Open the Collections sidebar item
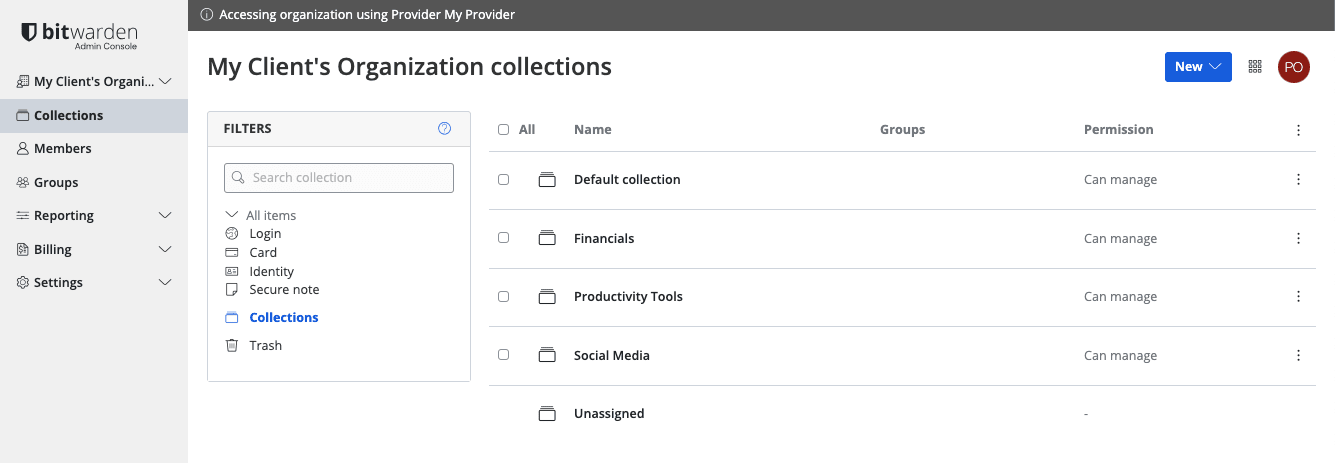The height and width of the screenshot is (463, 1335). tap(94, 115)
